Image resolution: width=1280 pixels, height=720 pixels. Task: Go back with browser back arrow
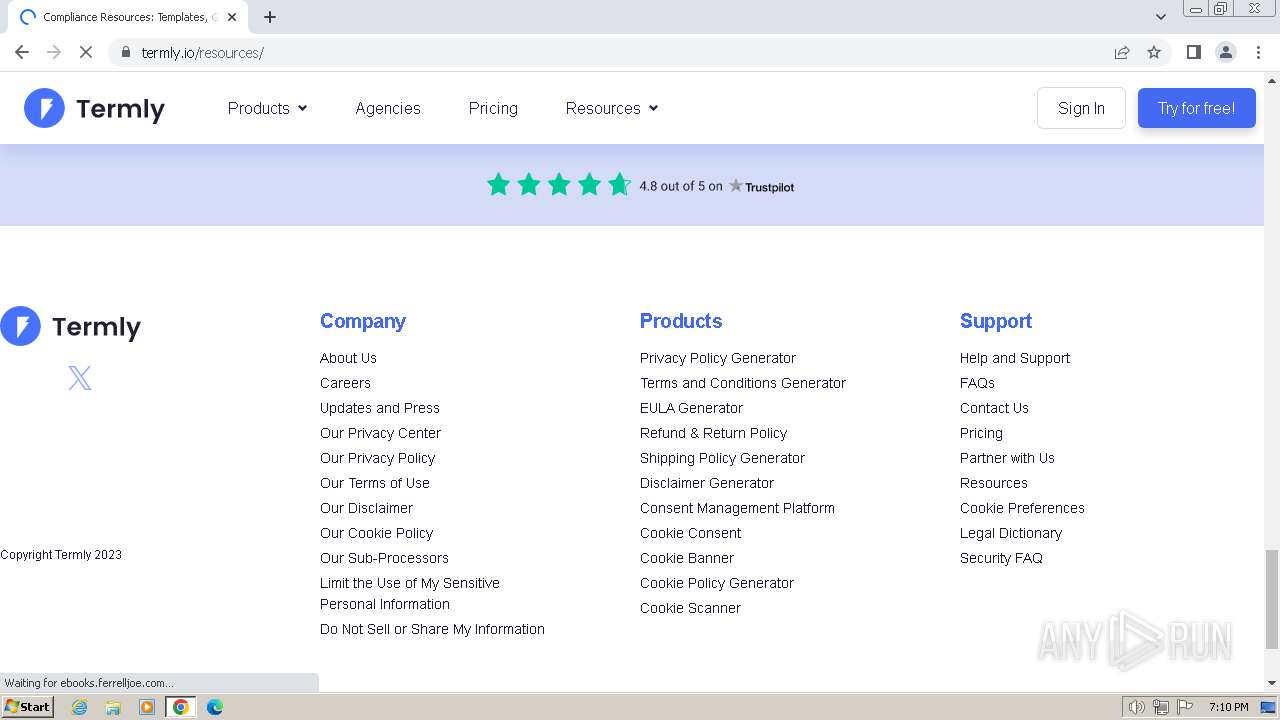(22, 52)
